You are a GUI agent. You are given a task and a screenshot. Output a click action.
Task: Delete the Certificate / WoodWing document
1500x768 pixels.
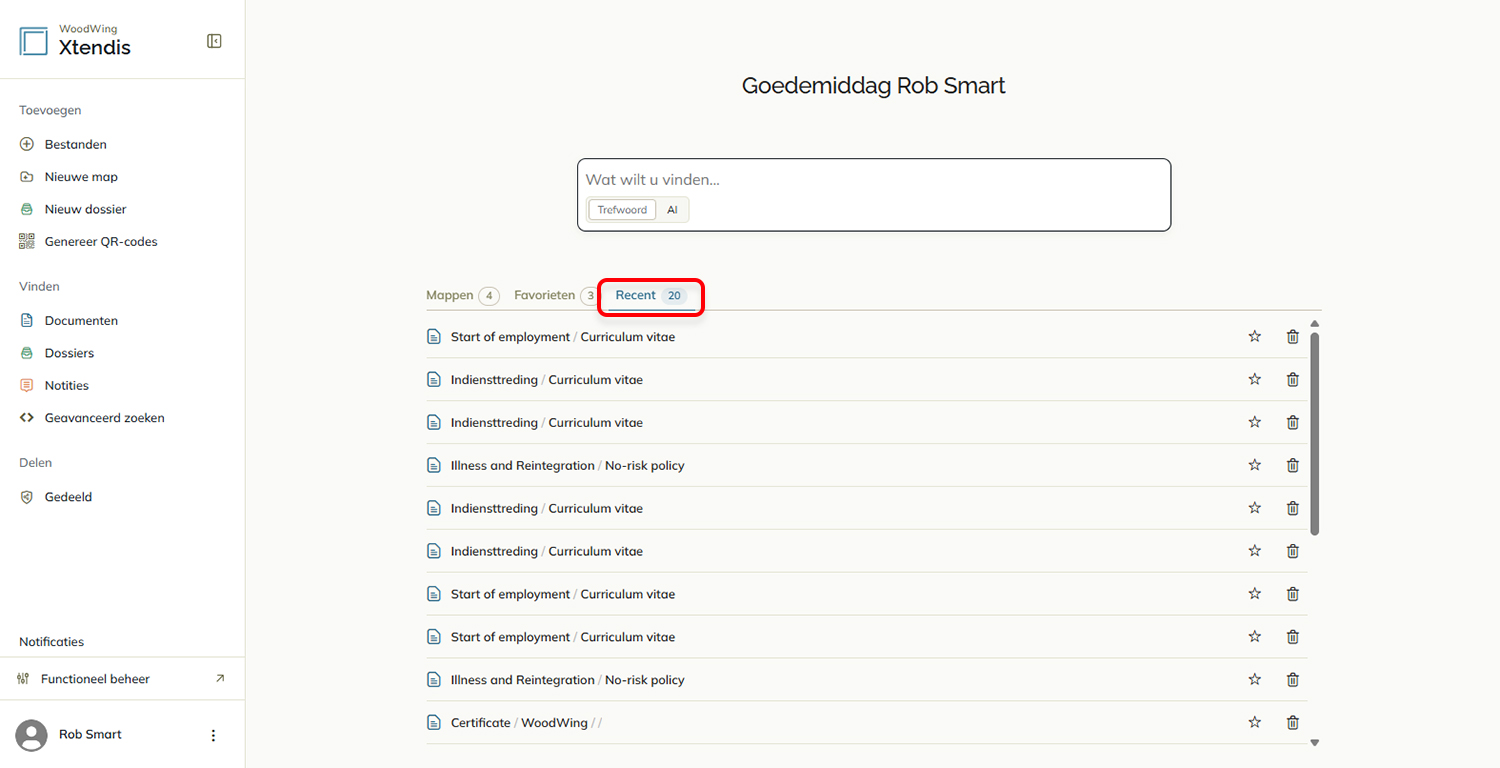[x=1293, y=722]
